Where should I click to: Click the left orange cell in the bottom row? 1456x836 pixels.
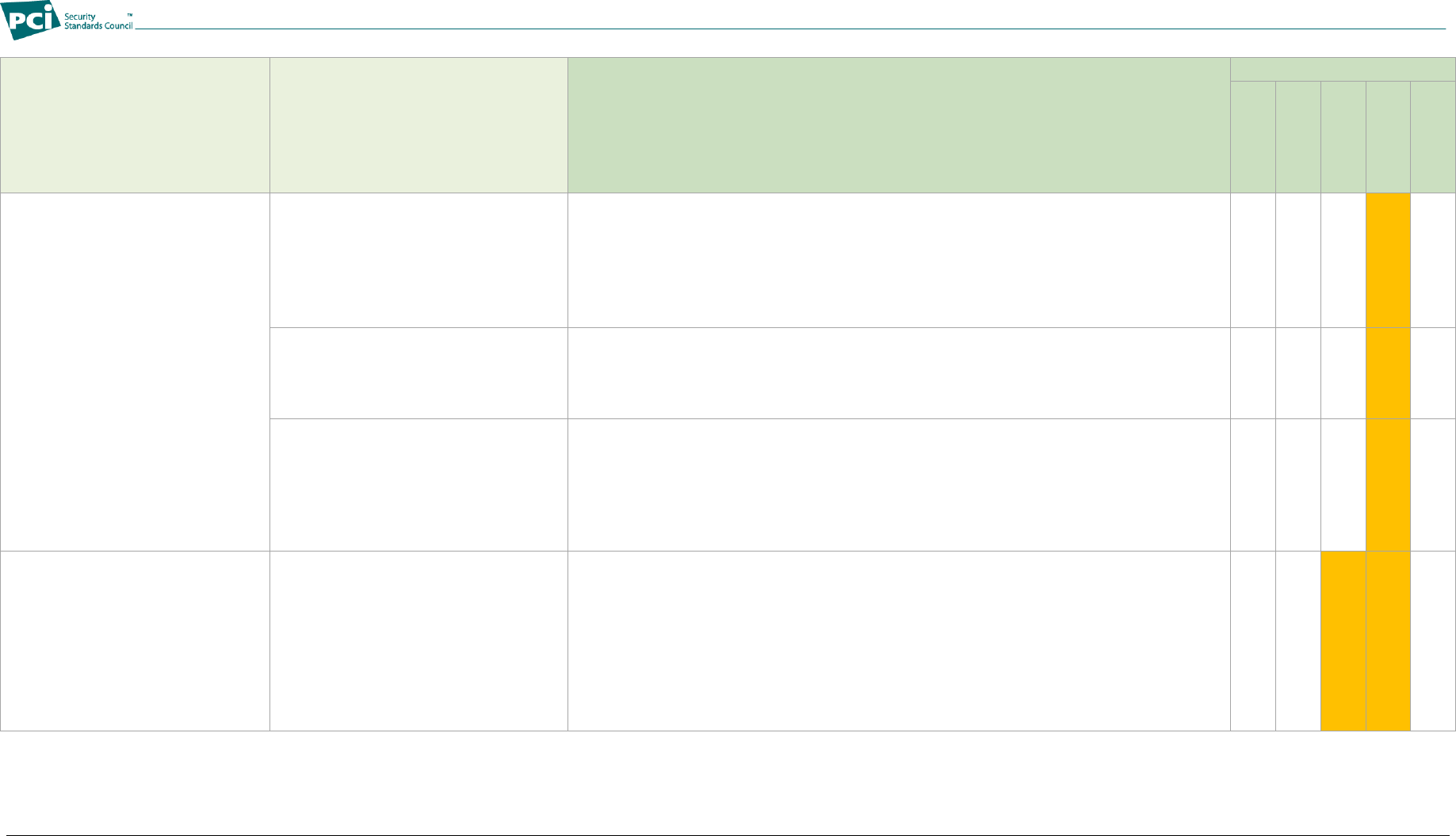pos(1343,641)
